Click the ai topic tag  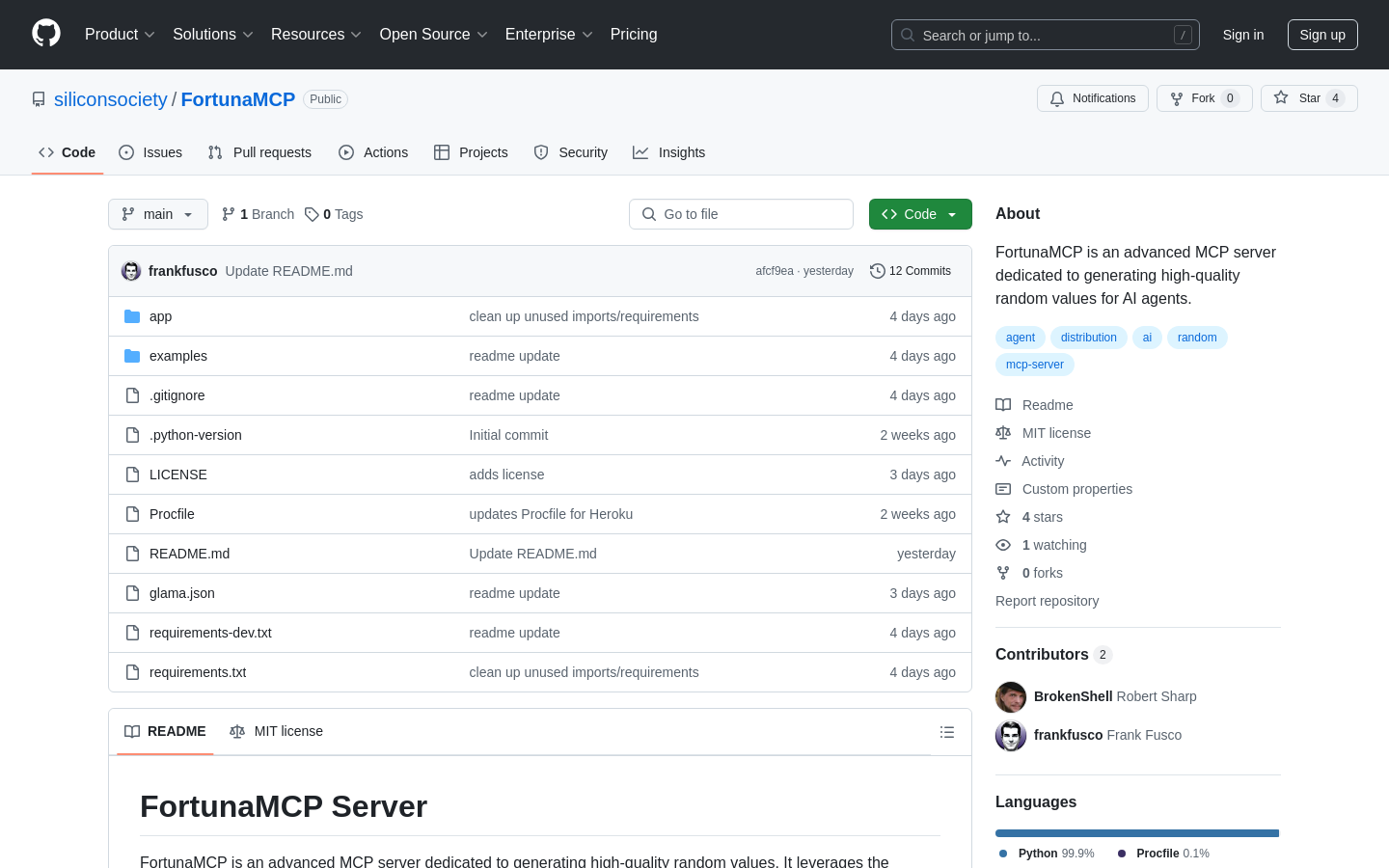tap(1147, 338)
